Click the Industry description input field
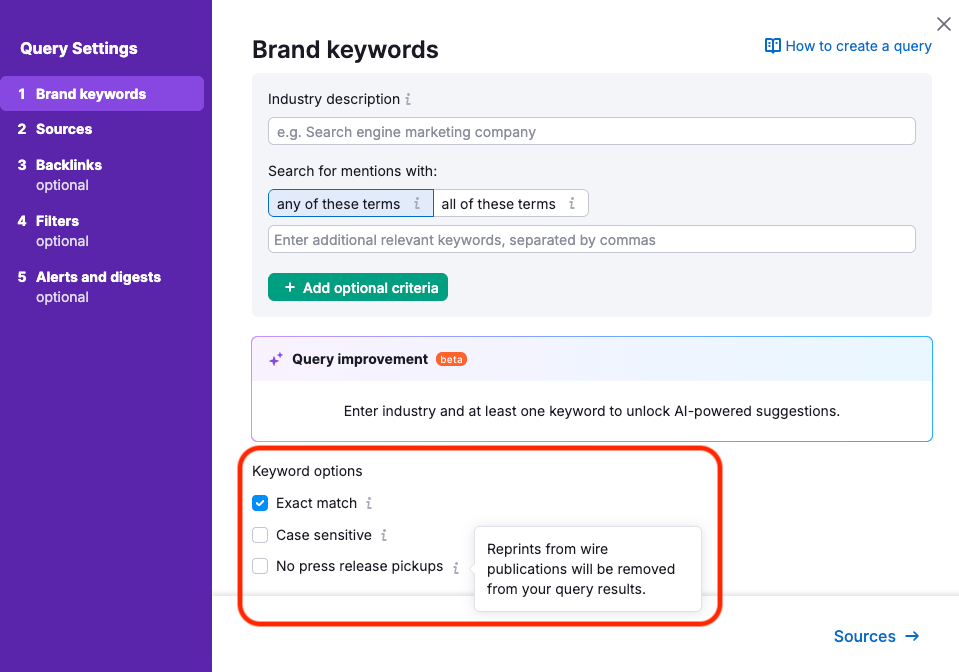 coord(591,132)
